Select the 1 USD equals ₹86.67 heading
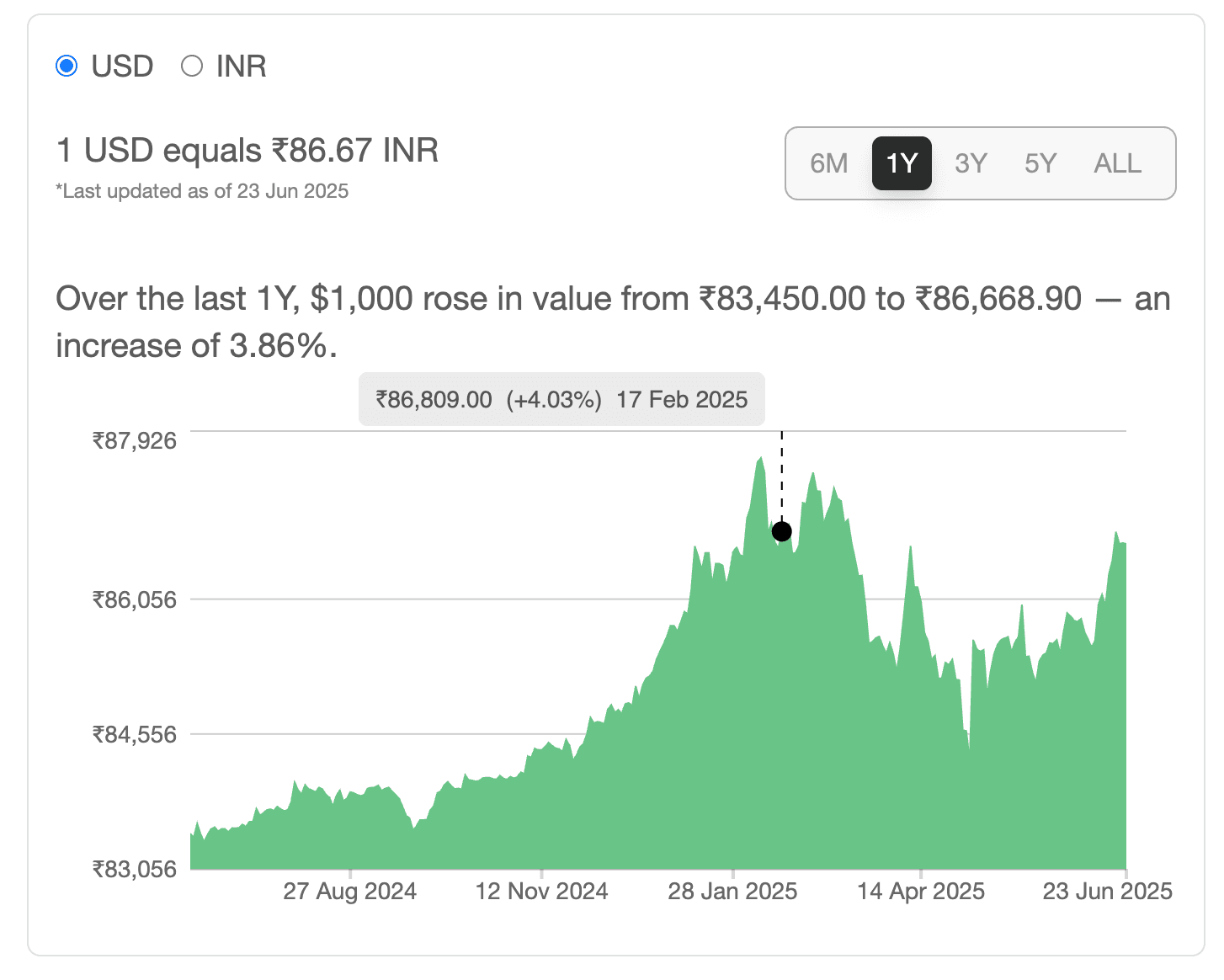This screenshot has width=1224, height=980. tap(247, 150)
